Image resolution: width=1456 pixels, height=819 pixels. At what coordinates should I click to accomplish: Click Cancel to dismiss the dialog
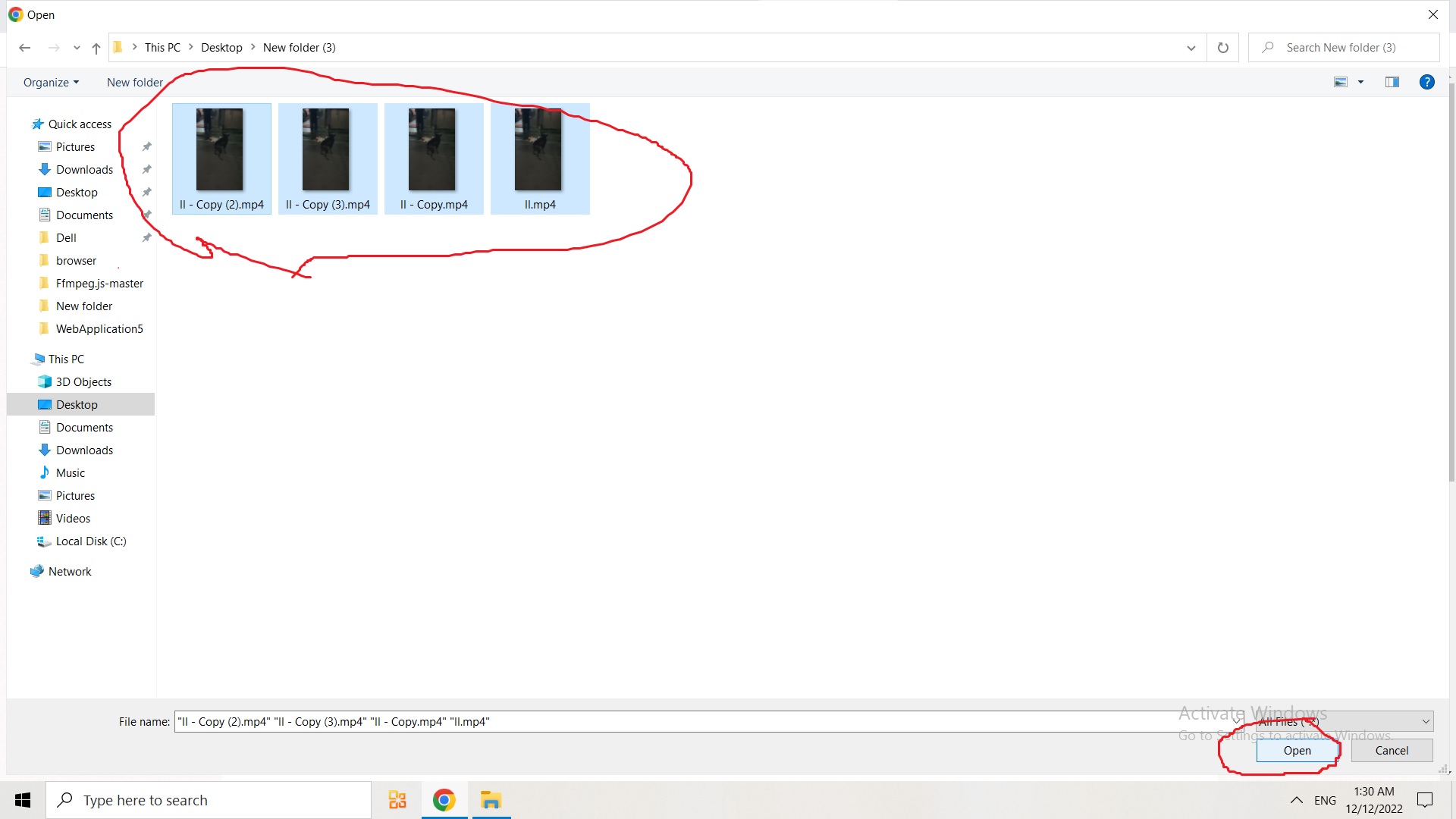(1391, 750)
